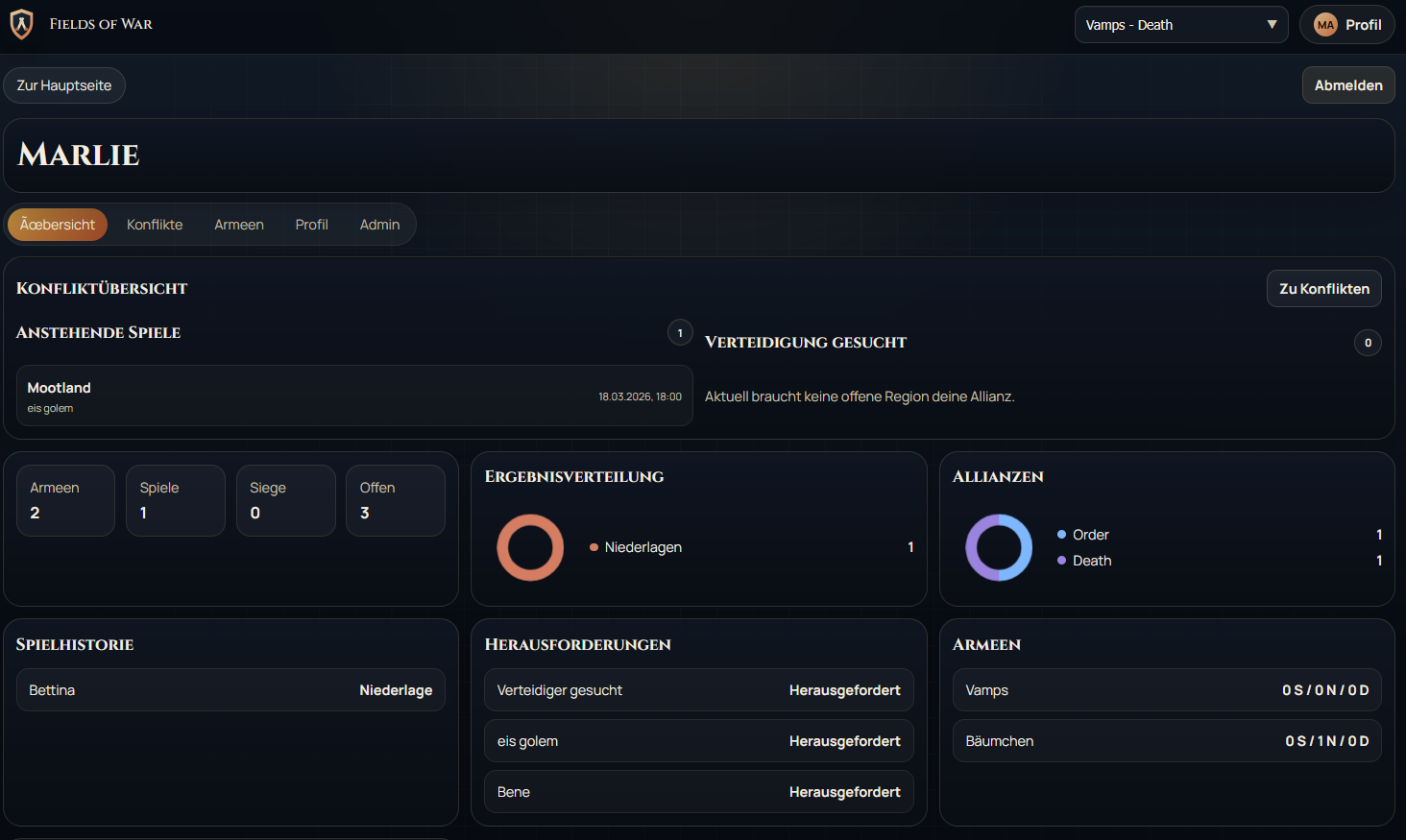Open the upcoming Mootland game entry
This screenshot has width=1406, height=840.
pos(354,396)
